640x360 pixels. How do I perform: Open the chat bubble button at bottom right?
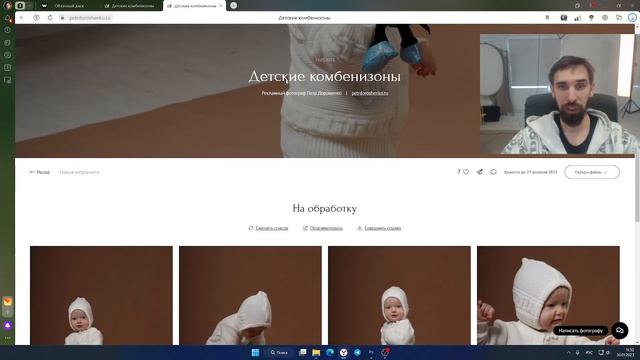coord(620,330)
